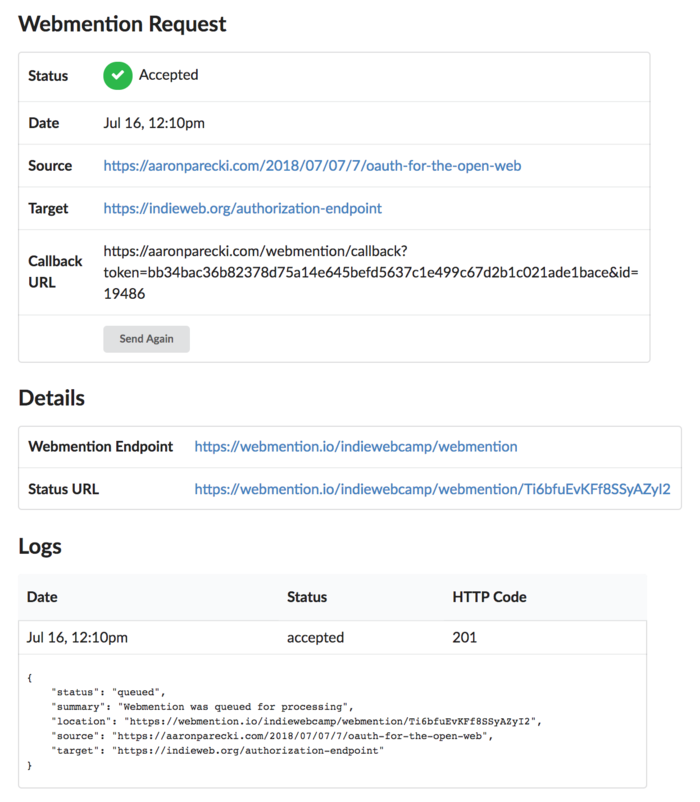
Task: Click the Callback URL text
Action: coord(371,272)
